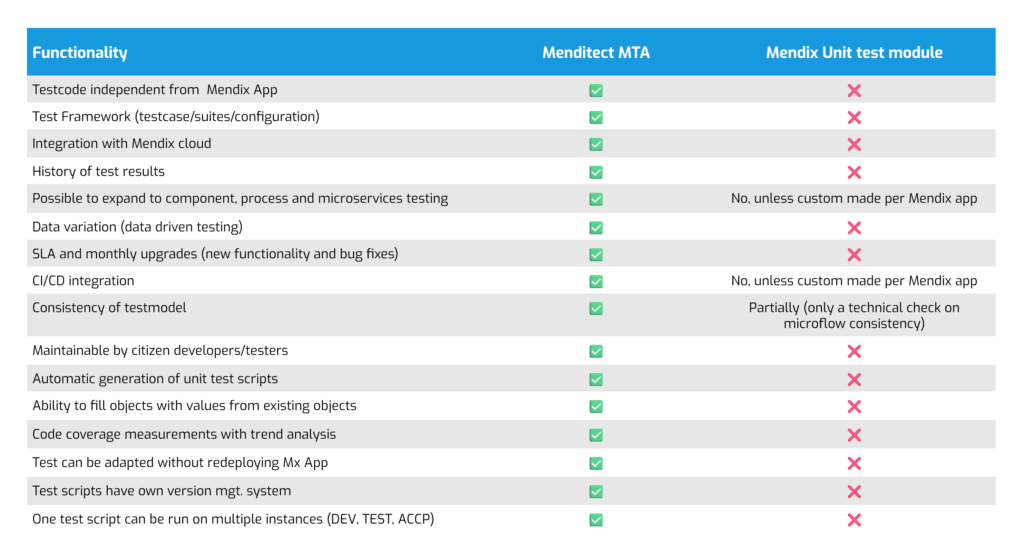Click green checkmark for CI/CD integration
The image size is (1024, 557).
(596, 281)
